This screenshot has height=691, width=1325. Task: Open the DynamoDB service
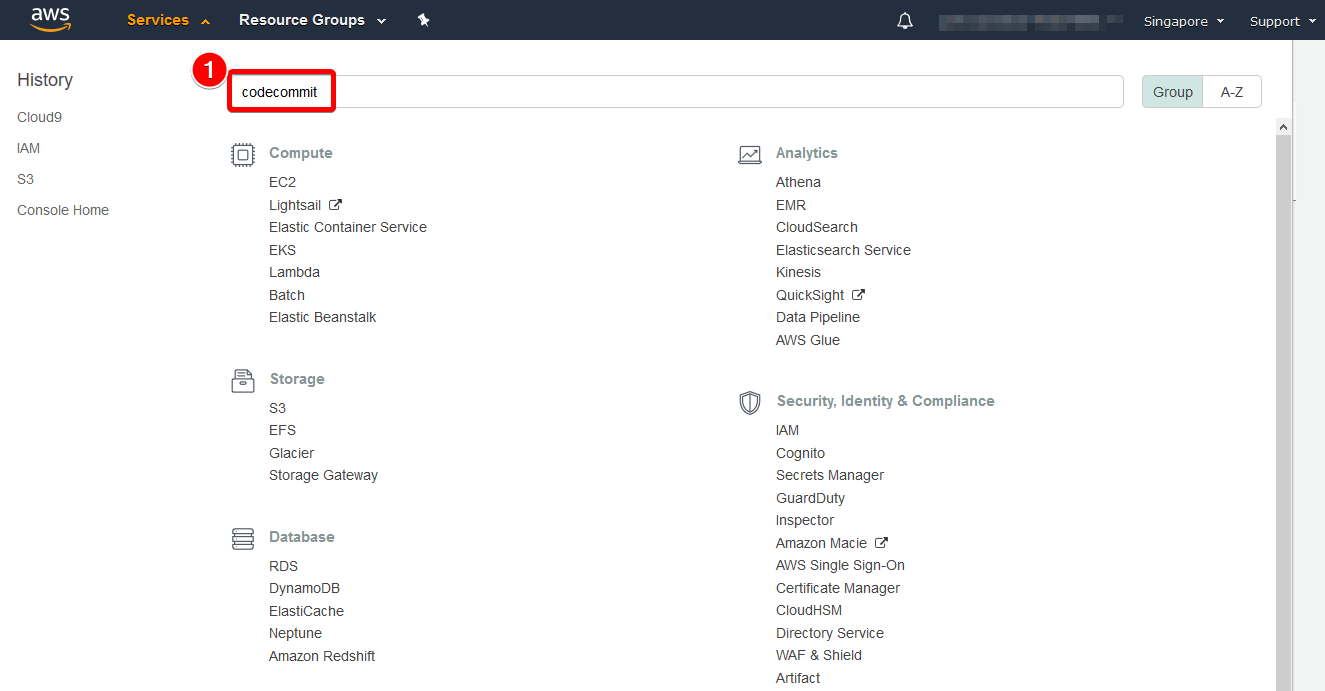click(304, 588)
